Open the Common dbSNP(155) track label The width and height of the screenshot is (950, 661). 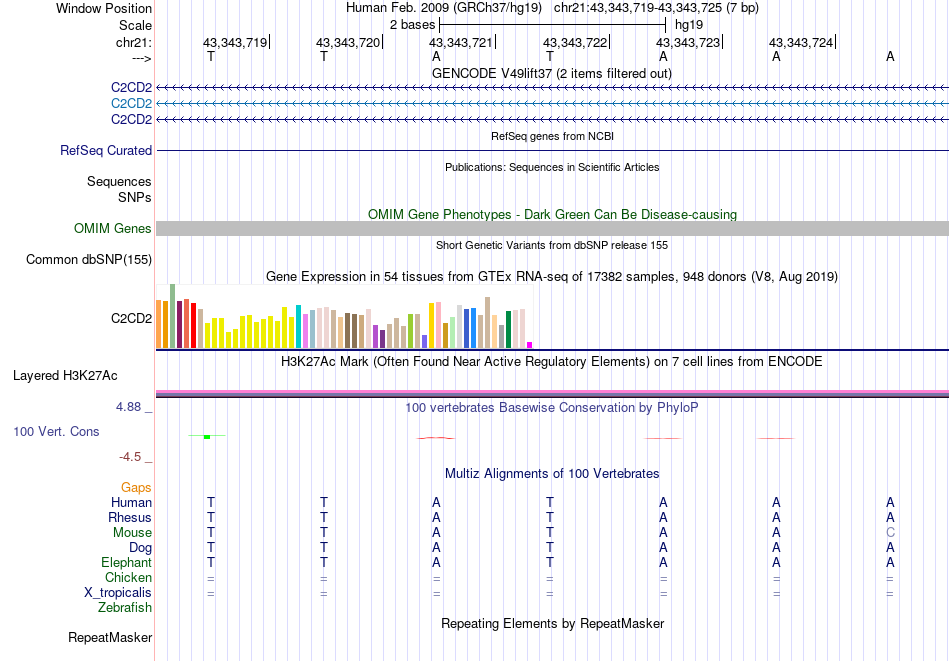(x=88, y=259)
